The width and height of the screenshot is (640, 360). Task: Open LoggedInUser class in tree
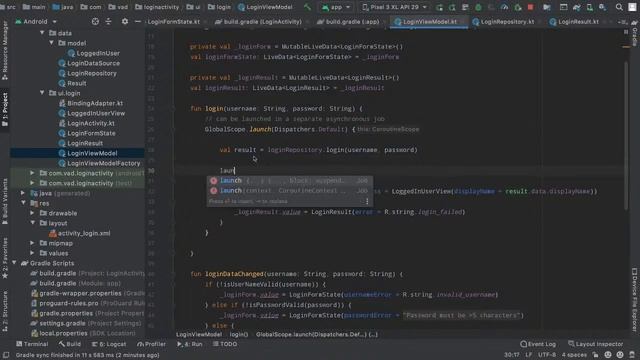93,53
